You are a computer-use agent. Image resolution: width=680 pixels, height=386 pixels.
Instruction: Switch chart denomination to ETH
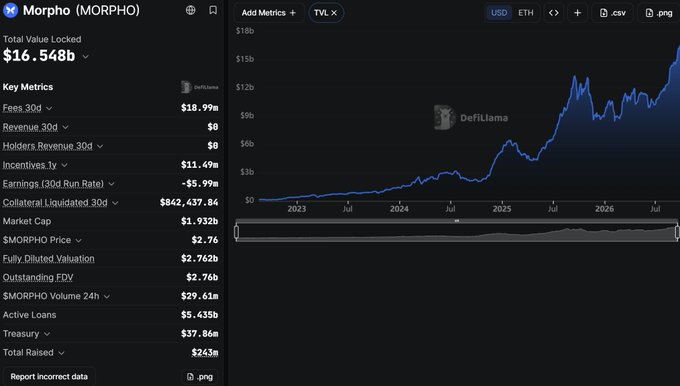coord(526,13)
